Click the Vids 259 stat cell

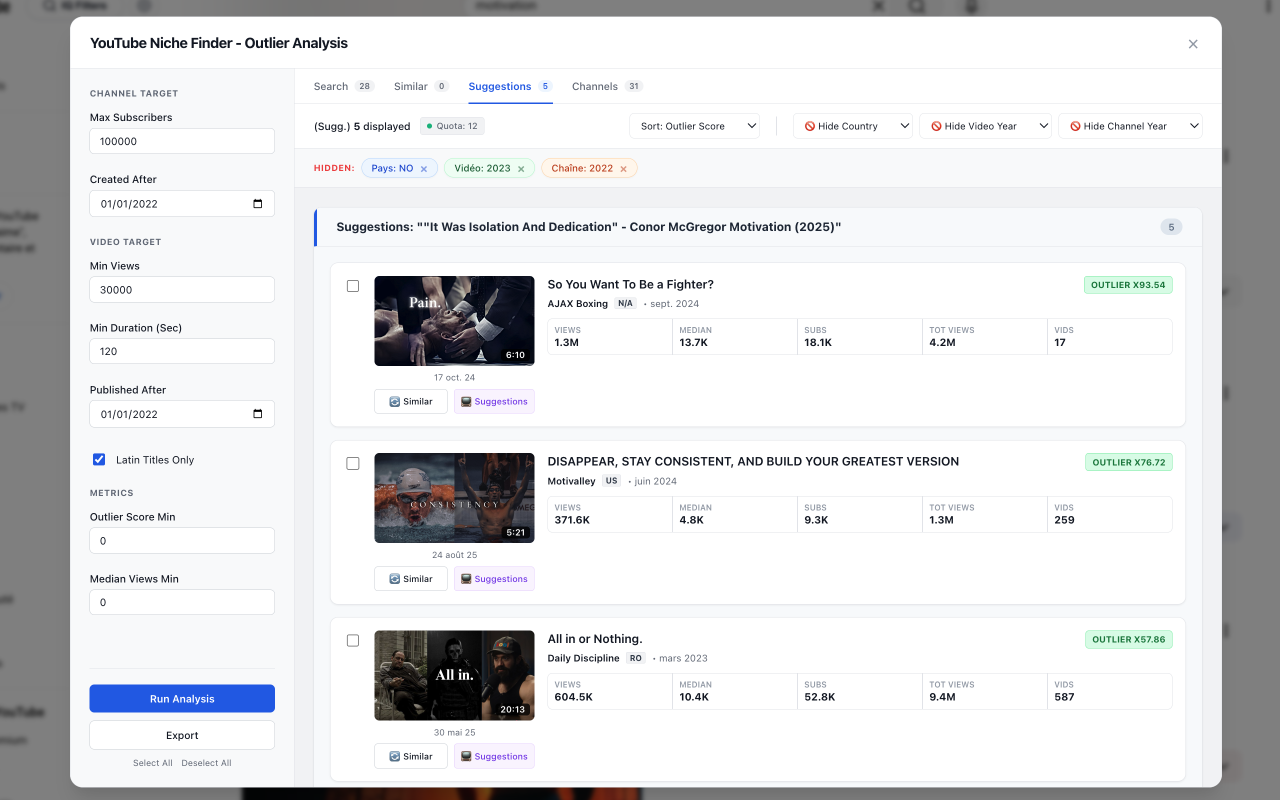[x=1110, y=514]
